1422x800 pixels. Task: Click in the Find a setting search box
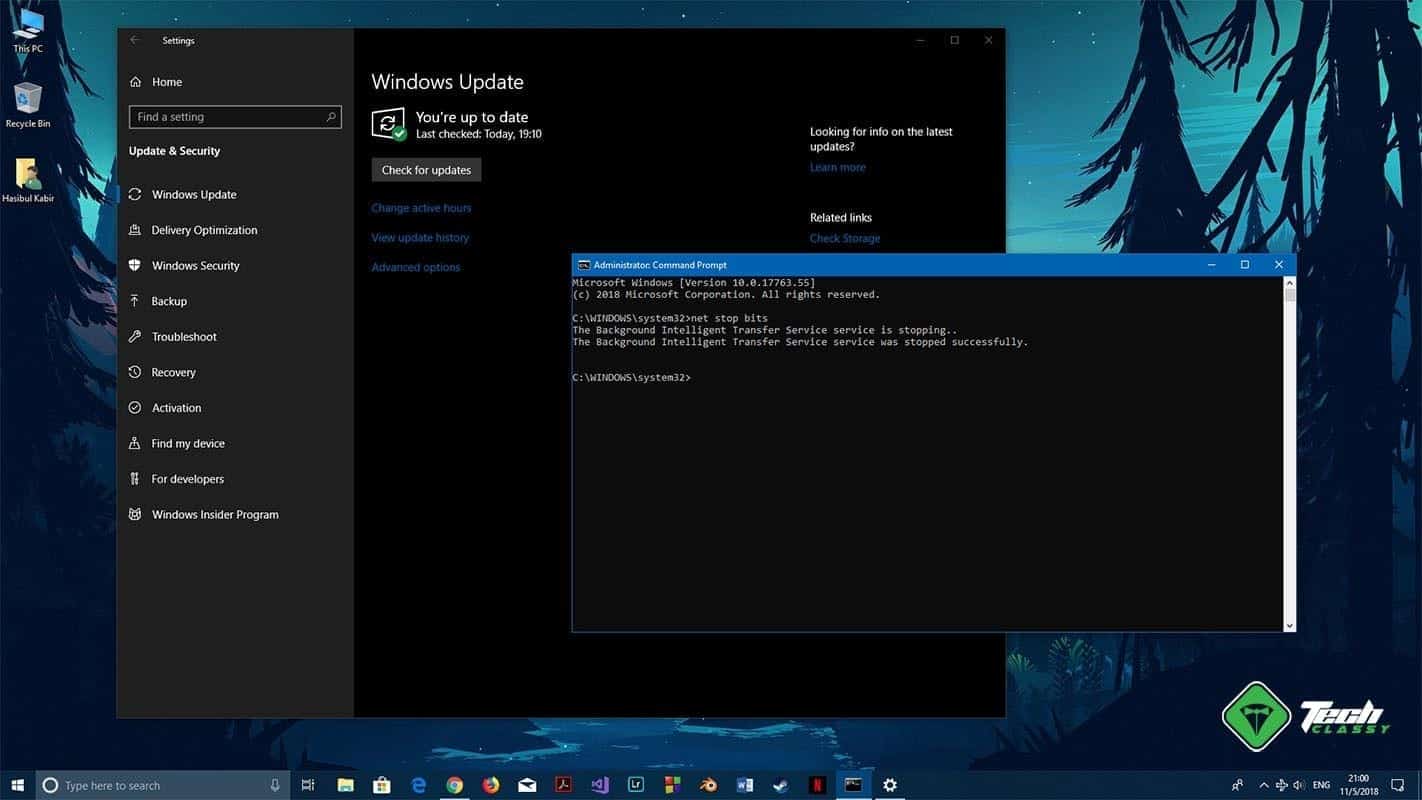tap(234, 116)
